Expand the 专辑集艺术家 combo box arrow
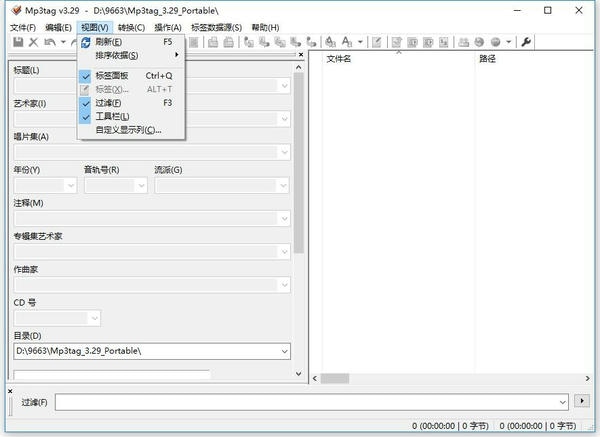 click(x=284, y=252)
